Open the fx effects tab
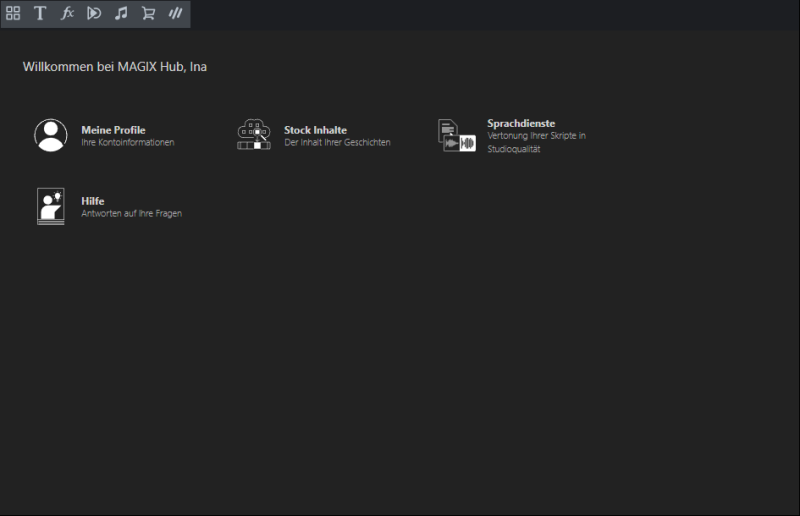The width and height of the screenshot is (800, 516). coord(67,14)
